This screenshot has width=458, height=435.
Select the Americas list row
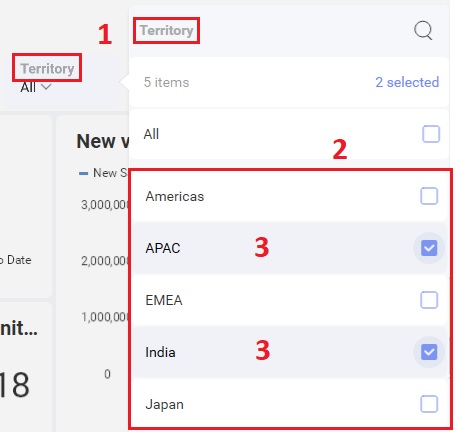(289, 196)
